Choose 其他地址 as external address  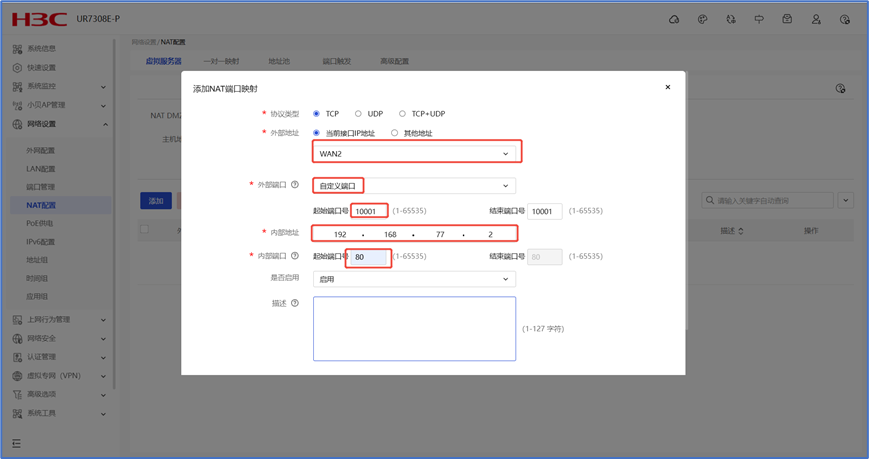tap(394, 133)
